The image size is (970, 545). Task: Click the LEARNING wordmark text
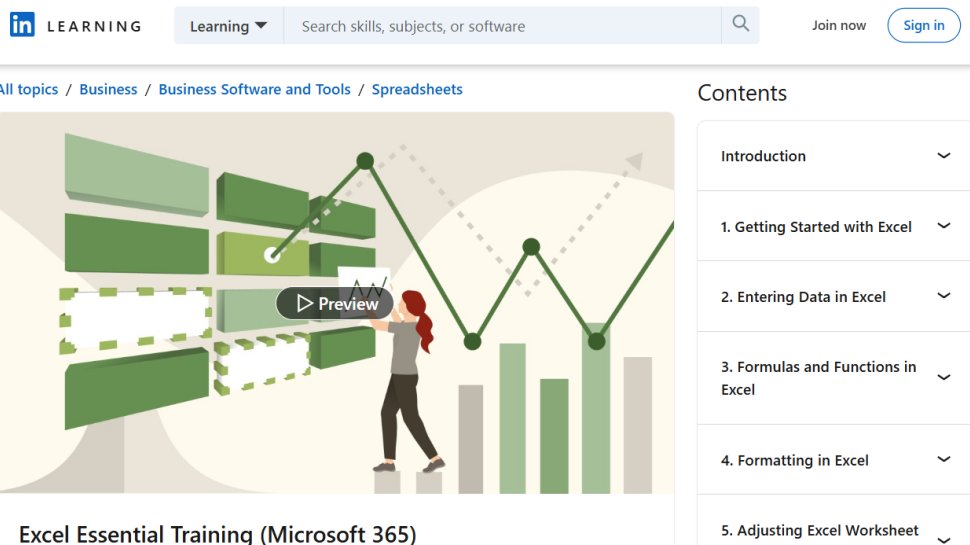pyautogui.click(x=94, y=26)
